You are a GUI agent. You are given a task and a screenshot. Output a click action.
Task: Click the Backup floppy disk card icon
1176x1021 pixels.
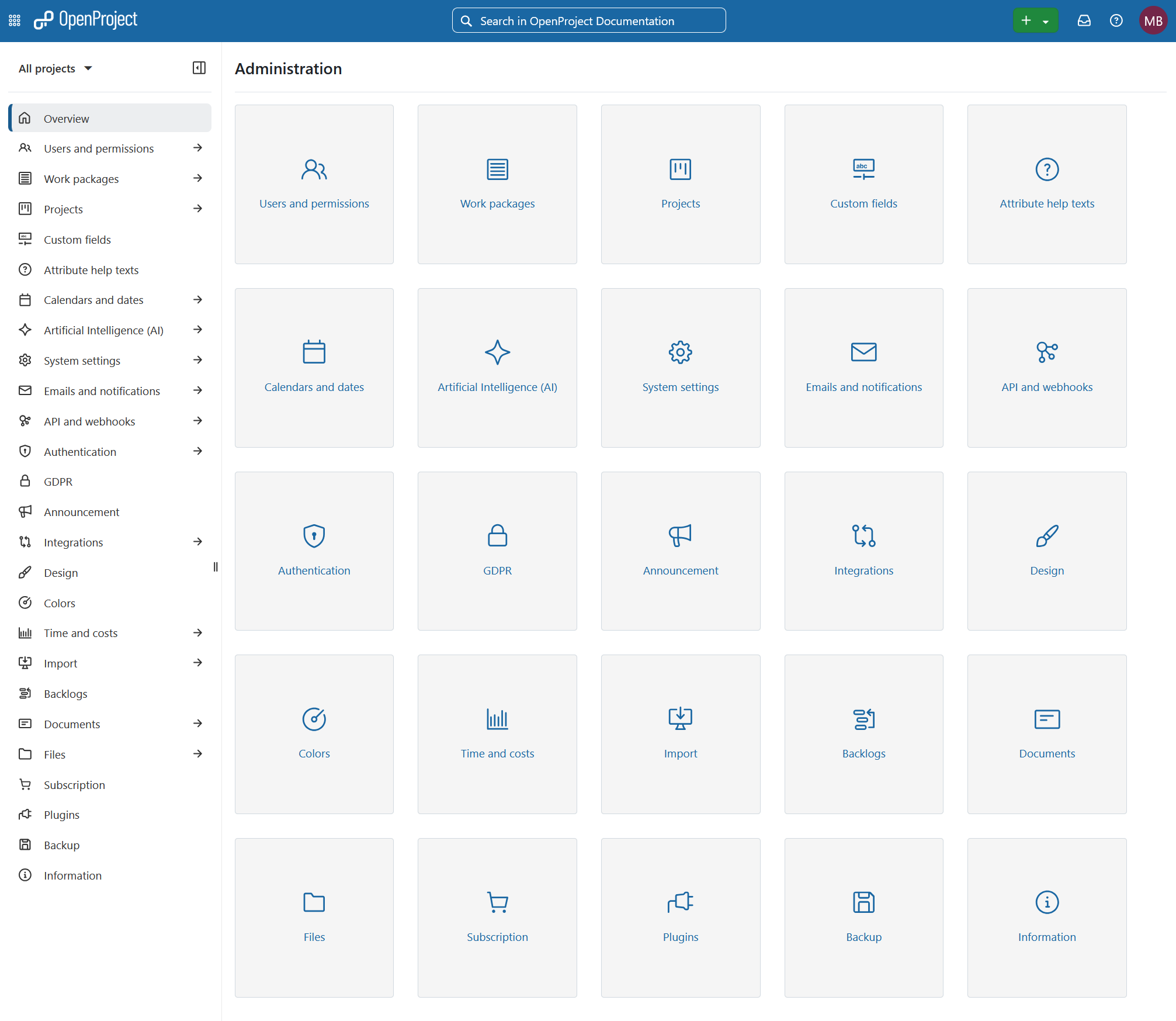[x=864, y=902]
